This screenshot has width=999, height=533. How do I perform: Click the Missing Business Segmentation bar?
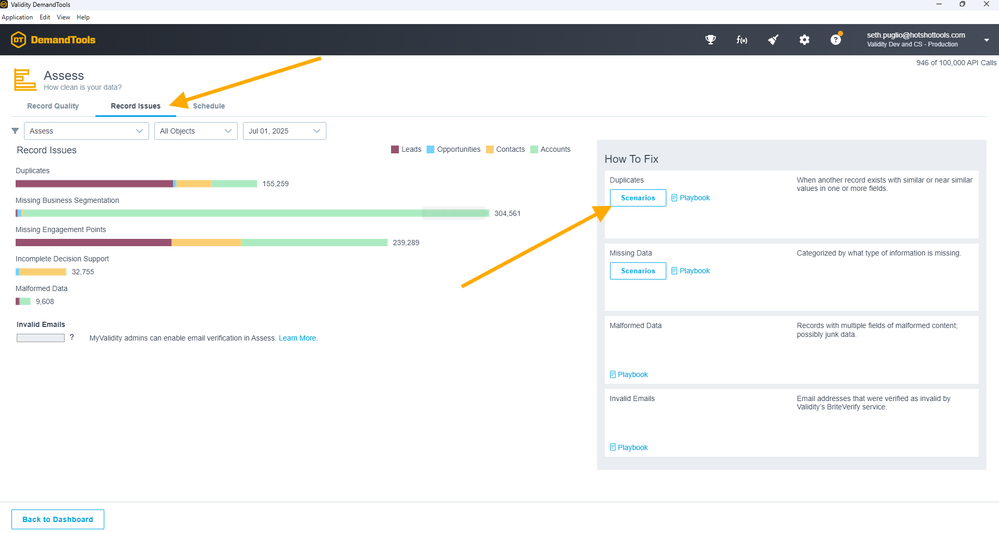point(252,213)
